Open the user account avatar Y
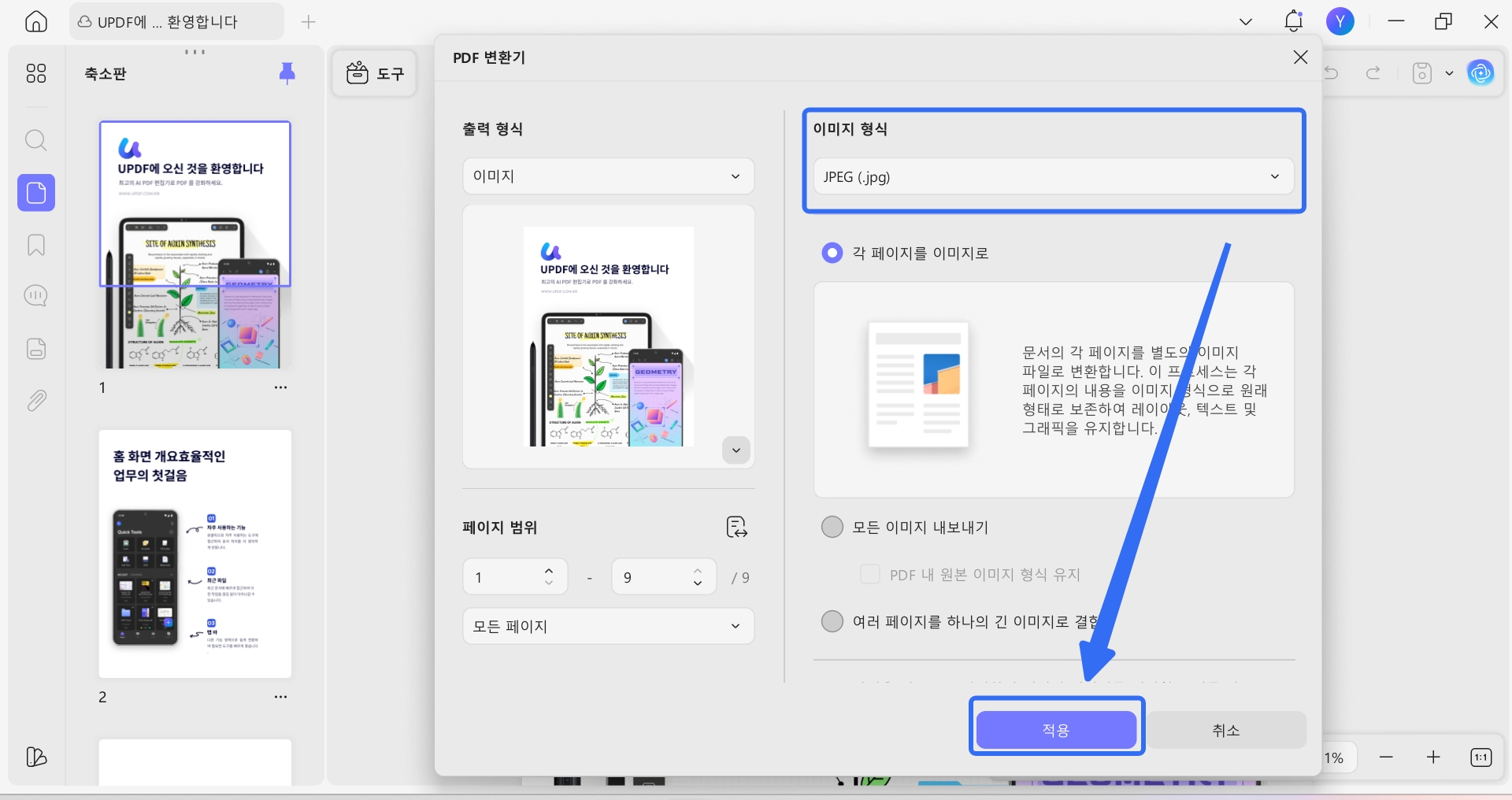Image resolution: width=1512 pixels, height=800 pixels. (1340, 21)
